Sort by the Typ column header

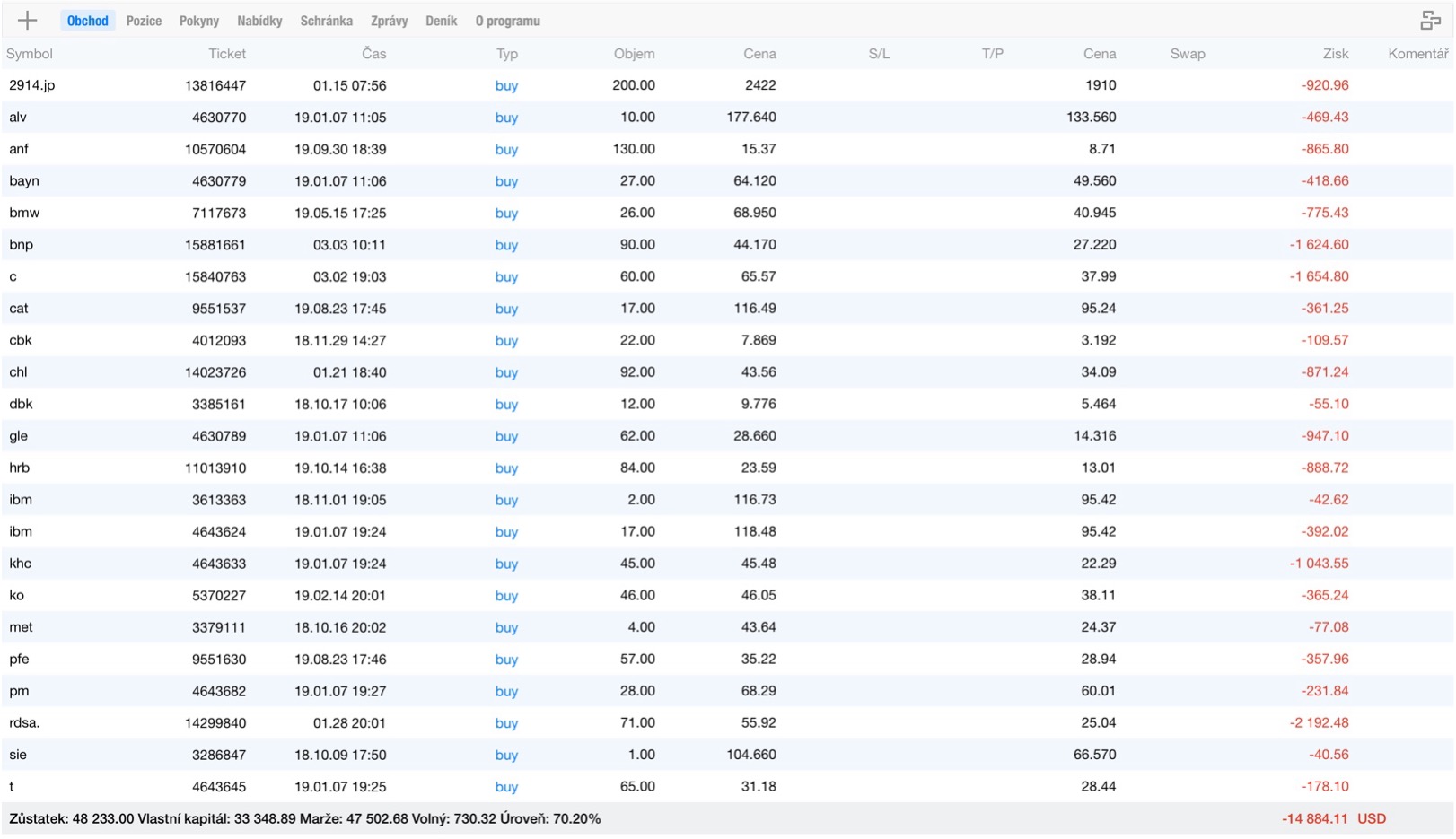[x=507, y=54]
